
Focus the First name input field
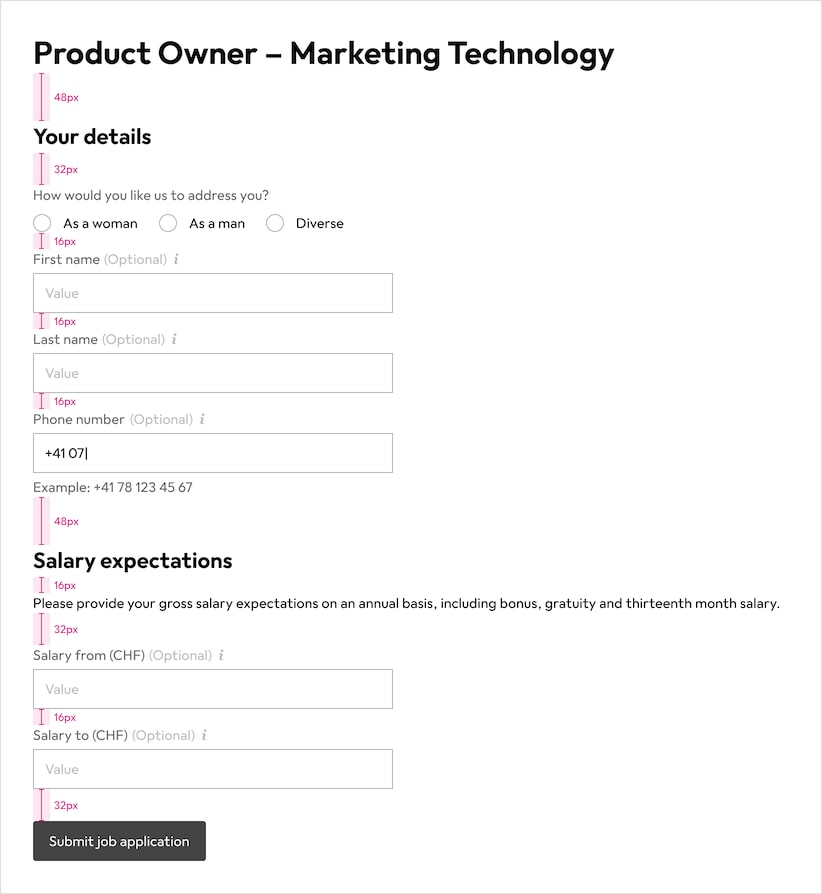click(213, 293)
